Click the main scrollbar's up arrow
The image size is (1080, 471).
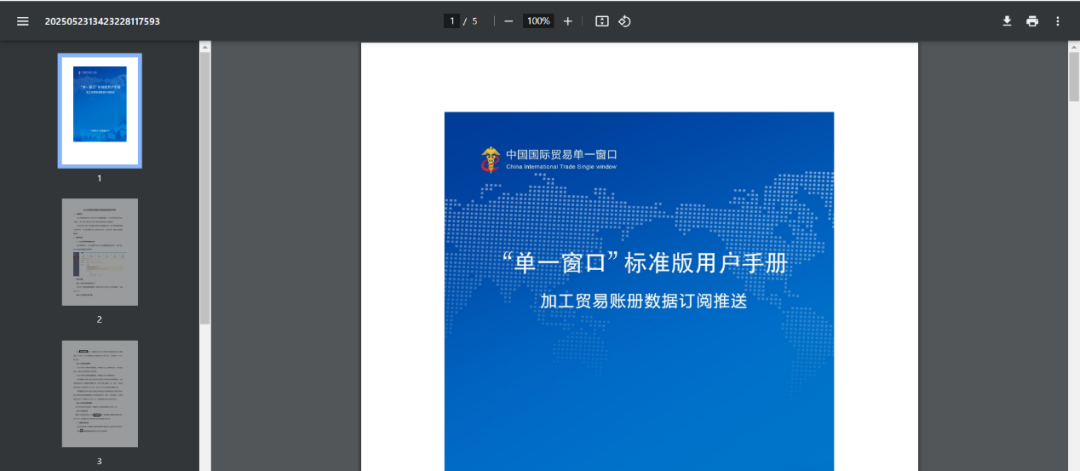tap(1074, 46)
